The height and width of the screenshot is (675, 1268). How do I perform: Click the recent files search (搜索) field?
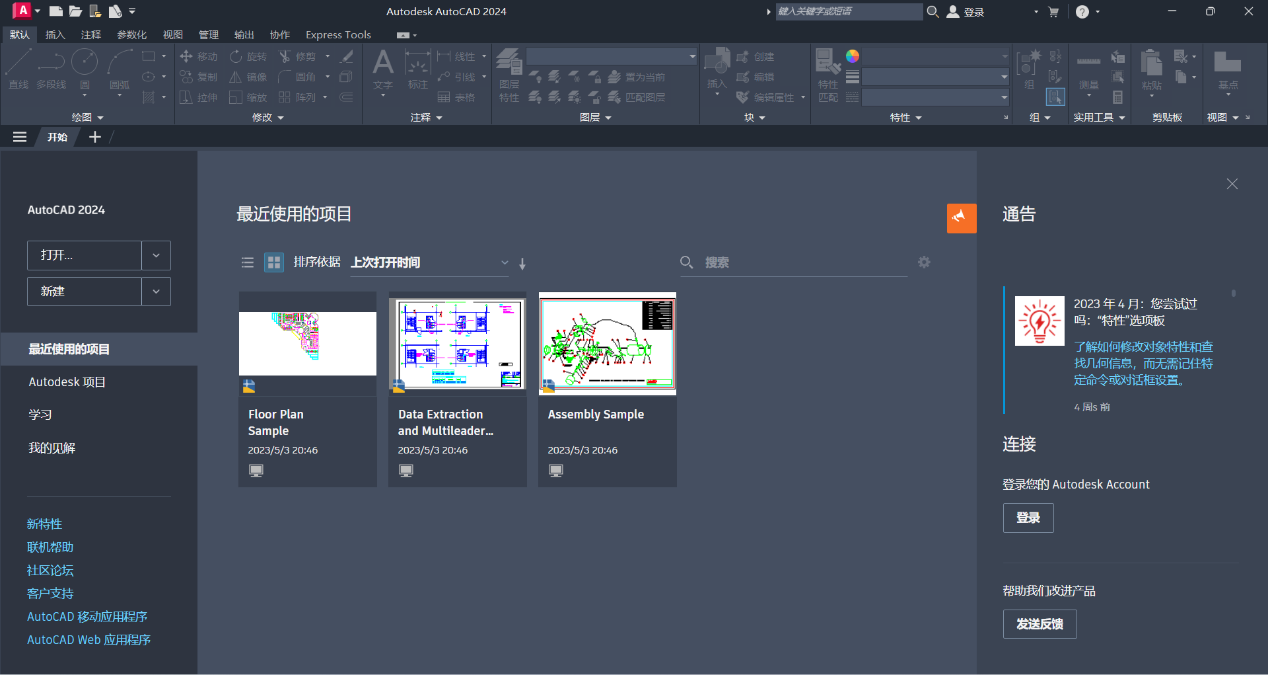click(794, 262)
